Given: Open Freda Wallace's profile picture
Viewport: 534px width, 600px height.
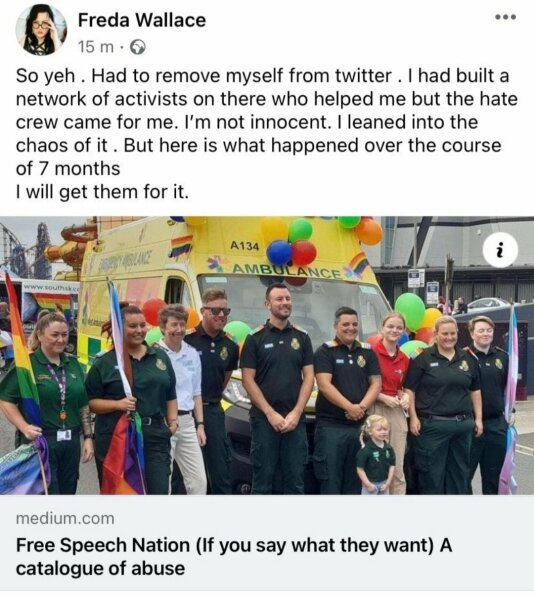Looking at the screenshot, I should point(41,30).
